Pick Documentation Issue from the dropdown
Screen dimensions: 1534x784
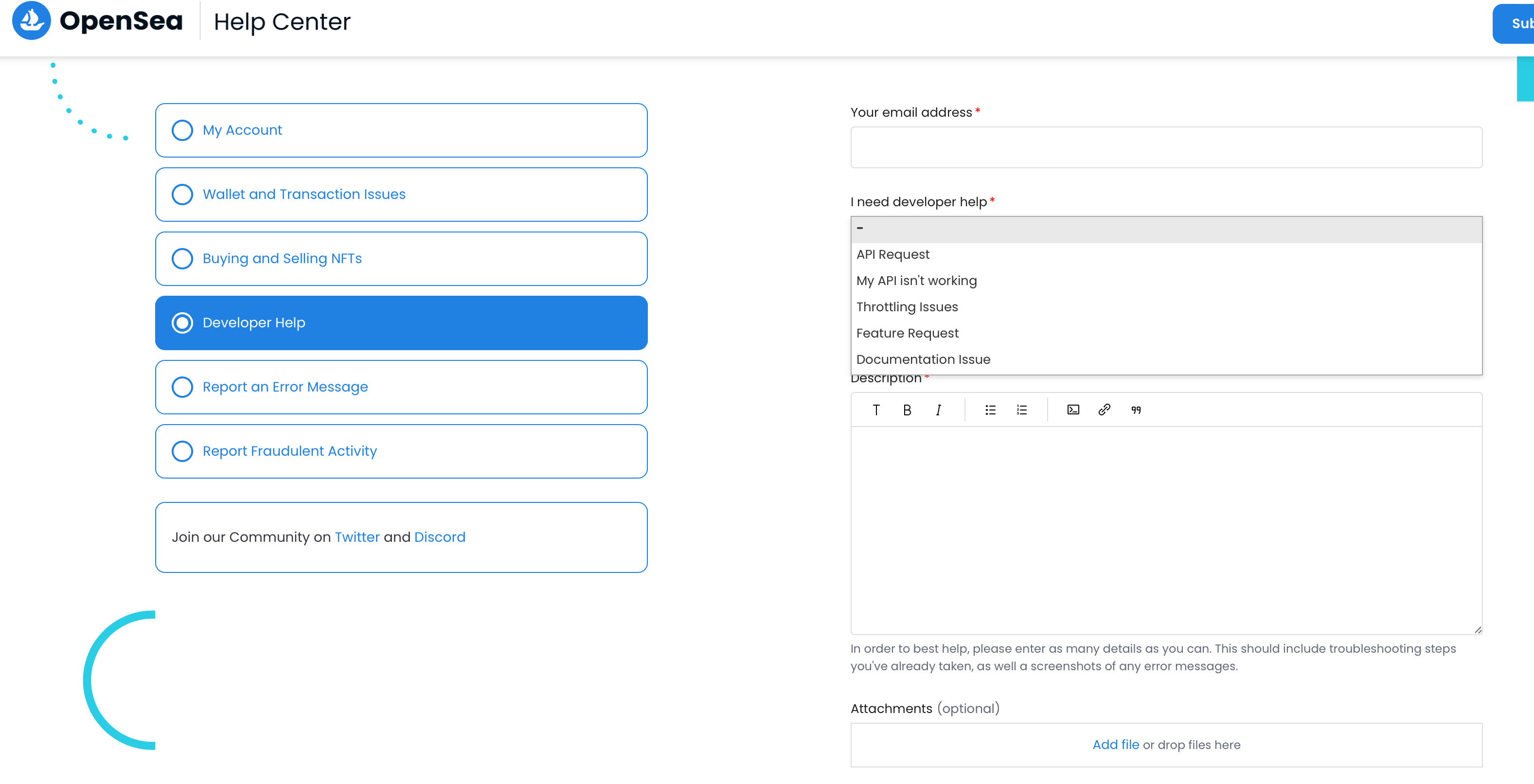[x=923, y=359]
